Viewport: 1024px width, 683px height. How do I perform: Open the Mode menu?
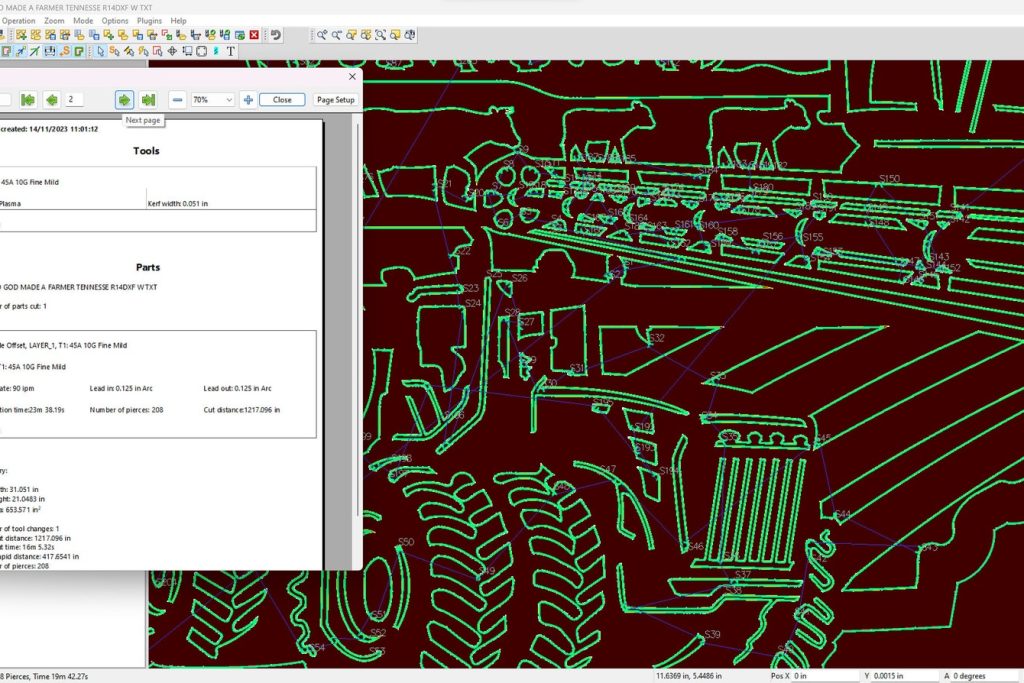83,20
